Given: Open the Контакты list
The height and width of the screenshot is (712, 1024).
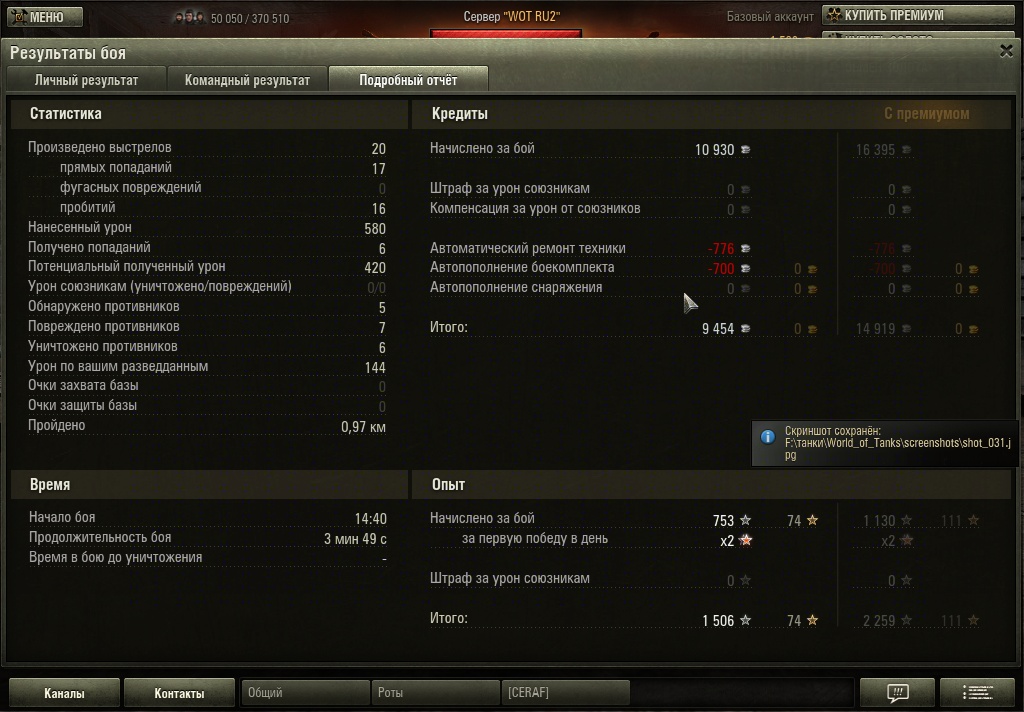Looking at the screenshot, I should click(179, 693).
